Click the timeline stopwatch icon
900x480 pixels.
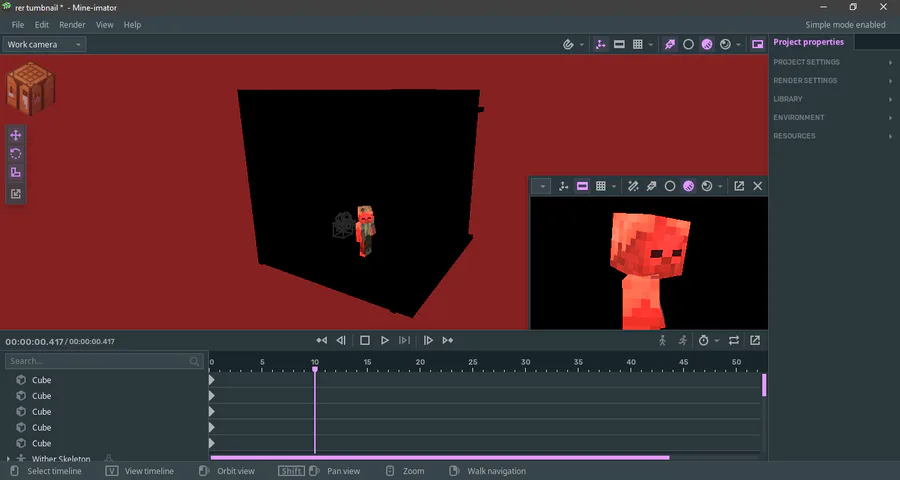coord(704,340)
